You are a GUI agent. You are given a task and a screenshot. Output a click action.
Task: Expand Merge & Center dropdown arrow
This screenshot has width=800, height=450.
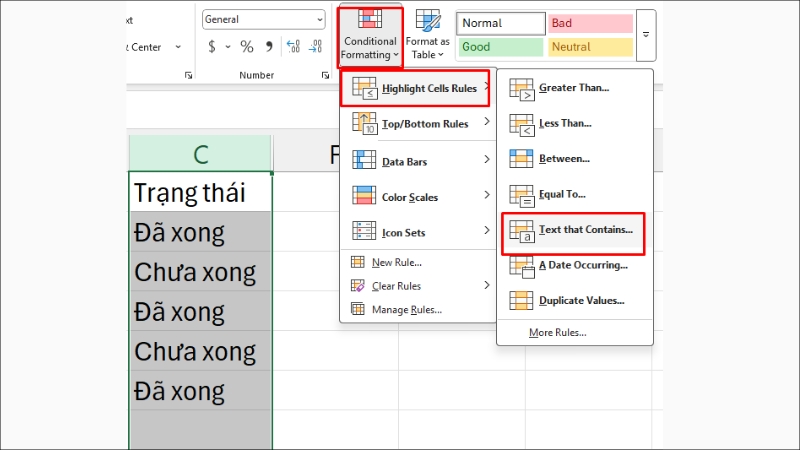(x=178, y=47)
